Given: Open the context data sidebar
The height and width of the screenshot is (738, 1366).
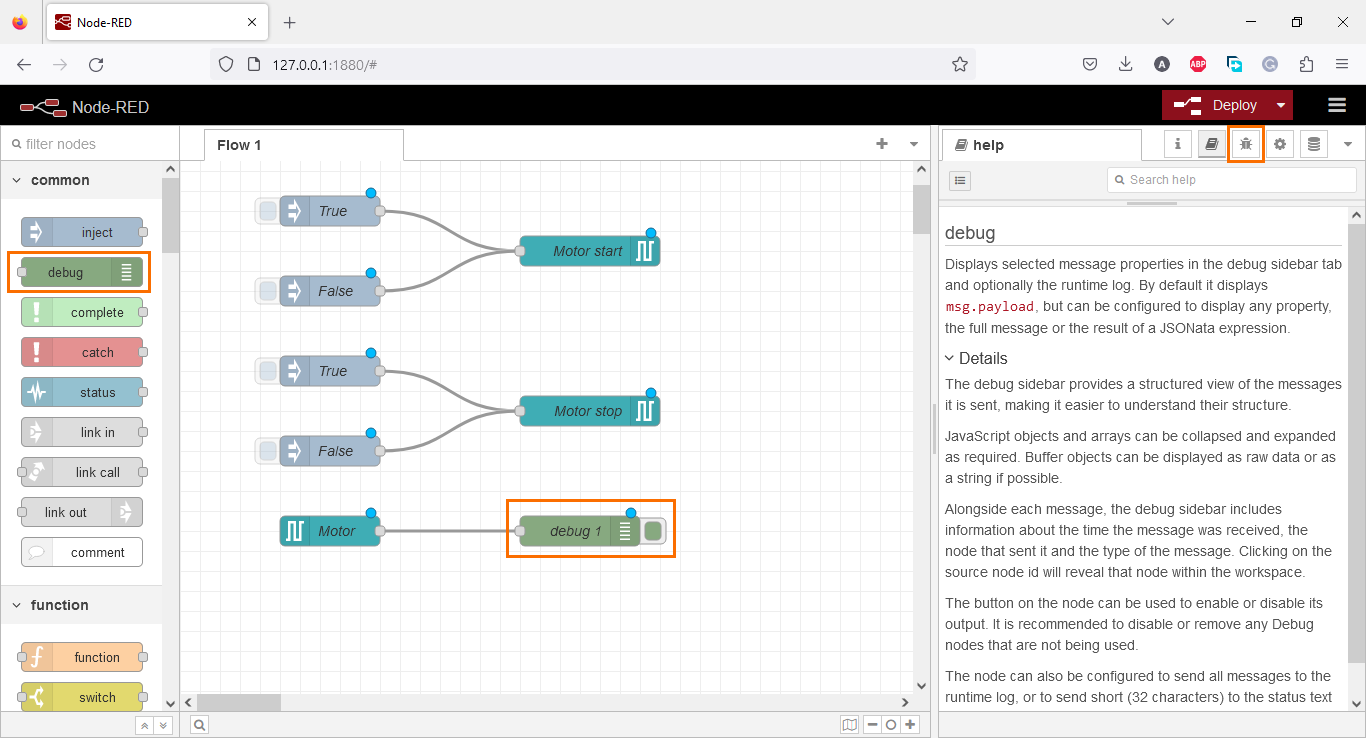Looking at the screenshot, I should (x=1313, y=144).
